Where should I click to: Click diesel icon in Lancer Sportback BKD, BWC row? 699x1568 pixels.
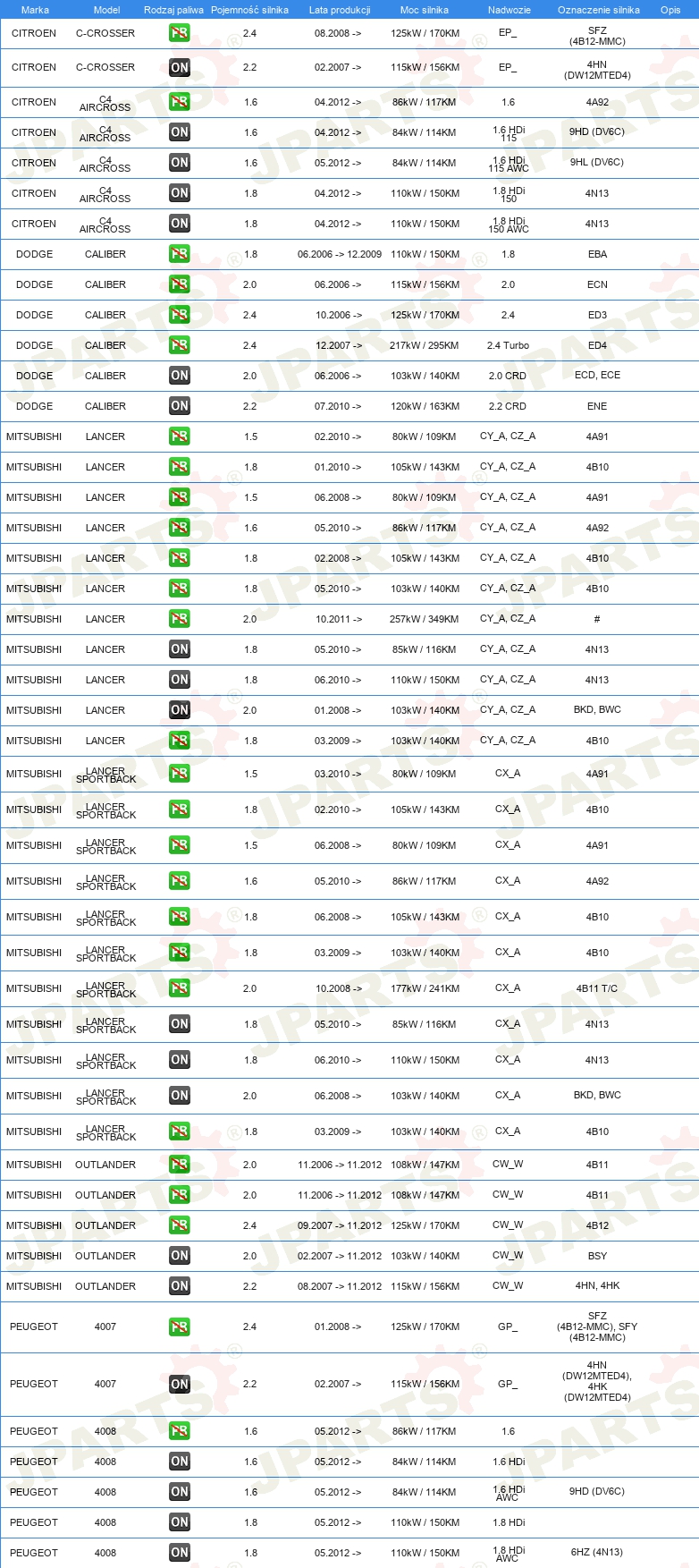(x=180, y=1096)
